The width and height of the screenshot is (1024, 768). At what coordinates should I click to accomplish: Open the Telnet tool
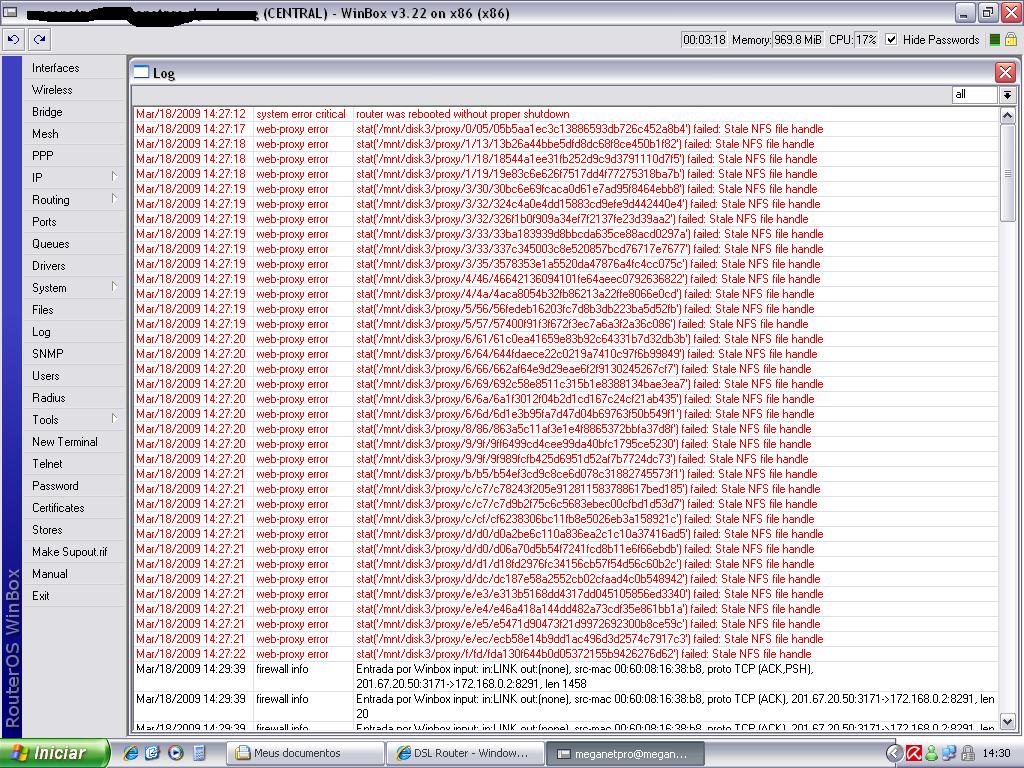click(x=47, y=464)
